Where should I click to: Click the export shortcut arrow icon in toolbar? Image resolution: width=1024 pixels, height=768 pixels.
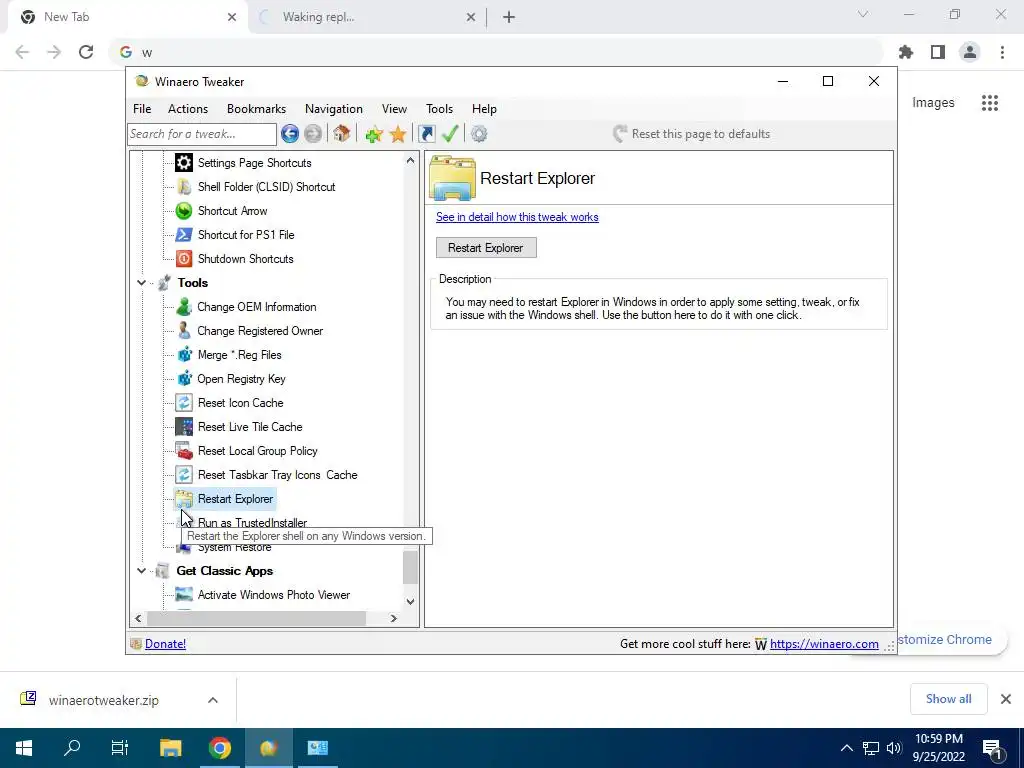pyautogui.click(x=426, y=134)
